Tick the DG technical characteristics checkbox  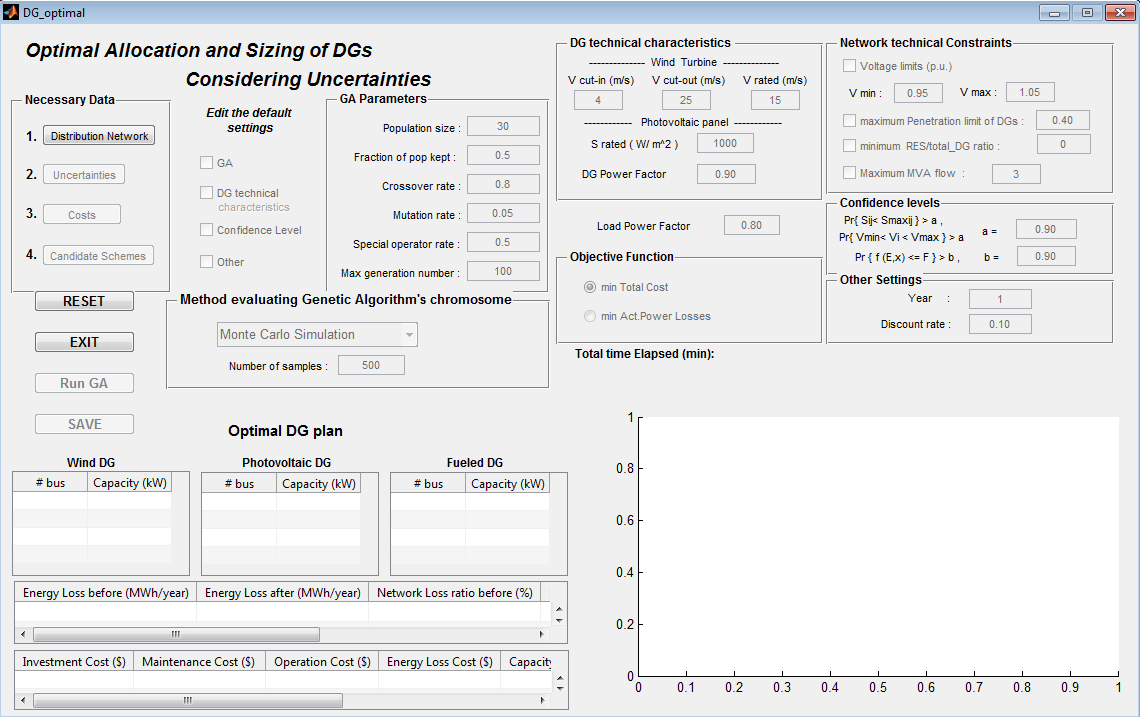pyautogui.click(x=206, y=193)
